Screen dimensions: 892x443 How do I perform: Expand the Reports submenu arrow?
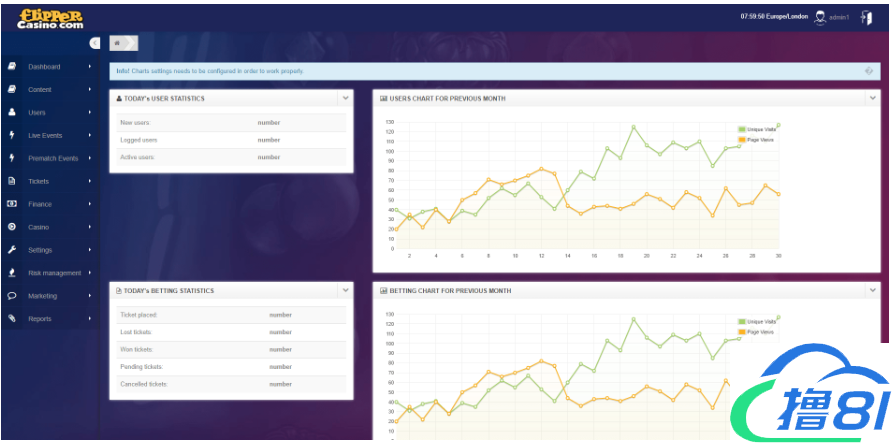(90, 319)
